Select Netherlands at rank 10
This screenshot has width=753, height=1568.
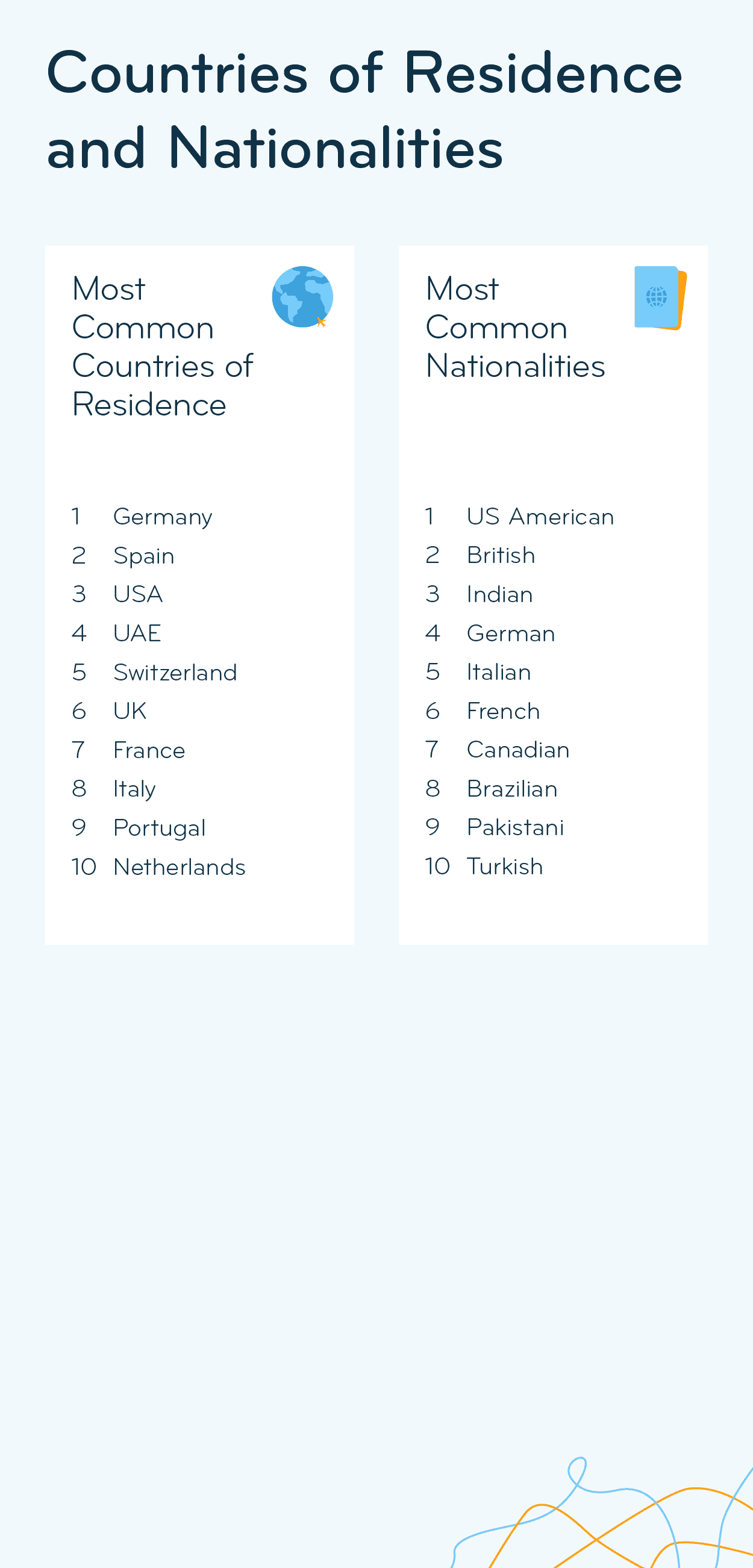179,866
